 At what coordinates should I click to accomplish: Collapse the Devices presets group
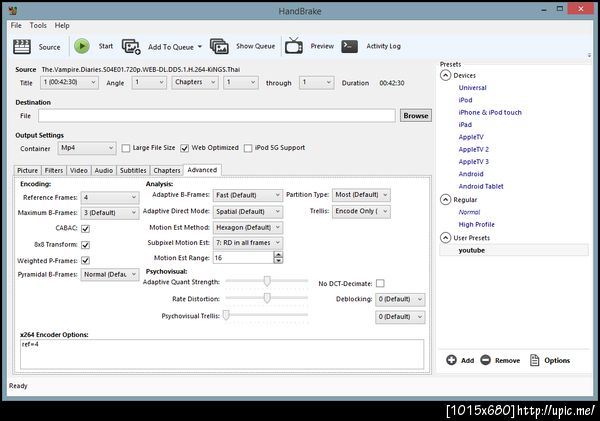pos(445,75)
